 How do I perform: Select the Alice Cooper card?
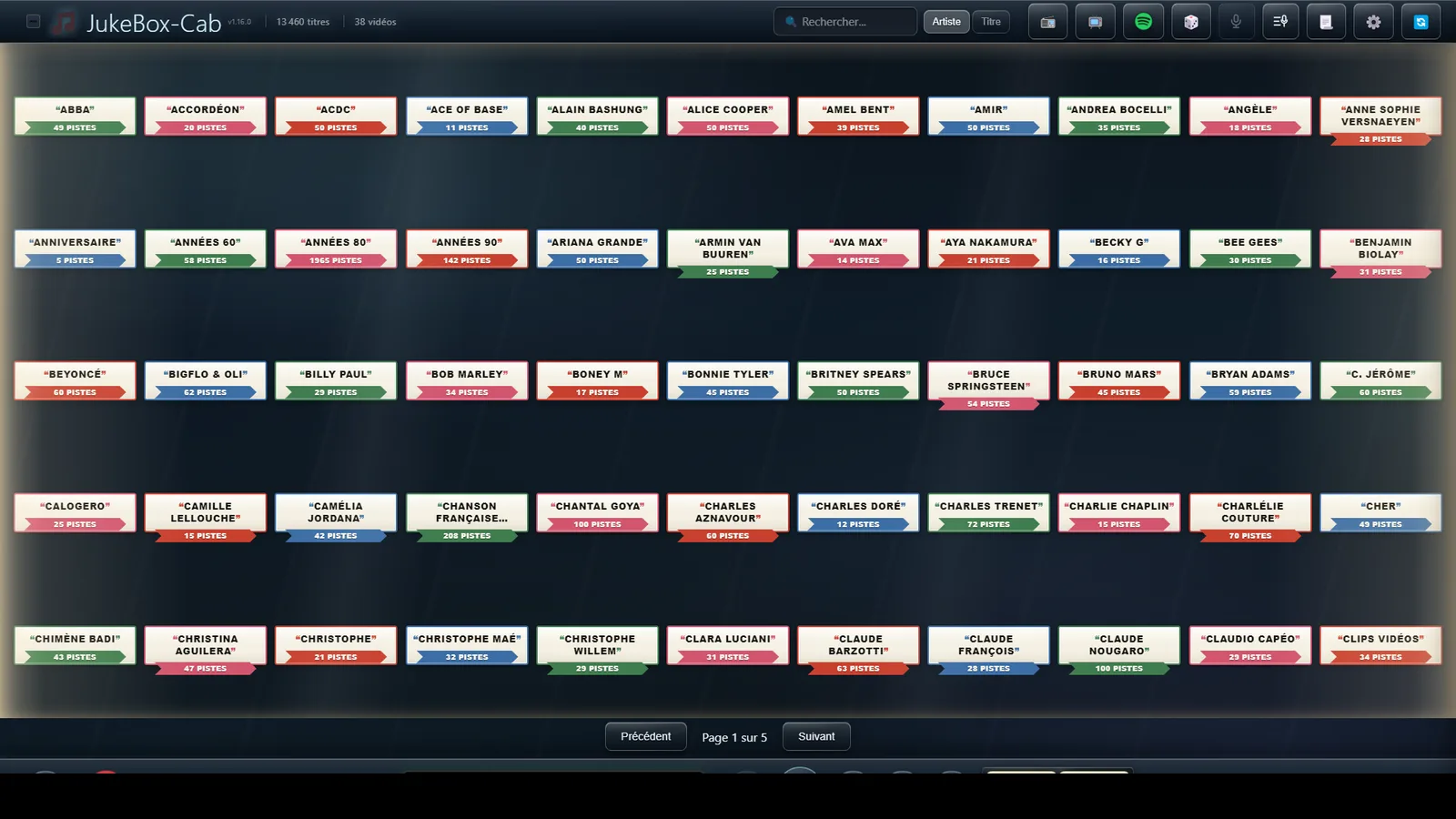(x=728, y=116)
